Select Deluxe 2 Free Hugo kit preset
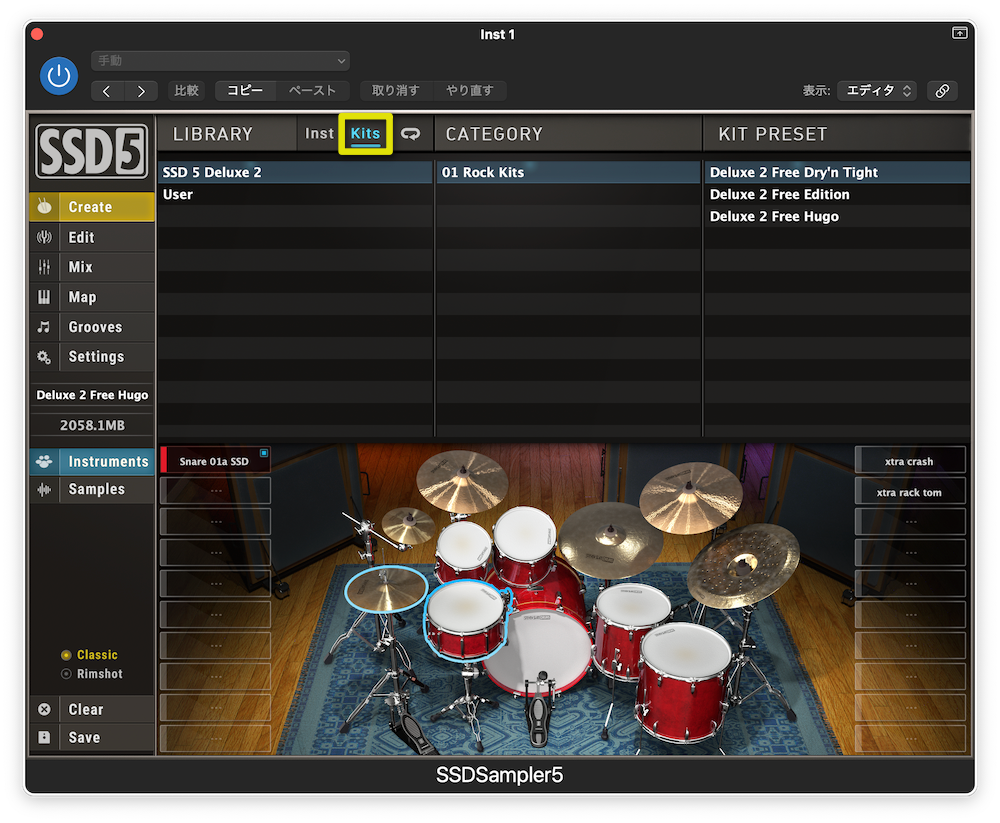Screen dimensions: 1000x823 pos(774,216)
